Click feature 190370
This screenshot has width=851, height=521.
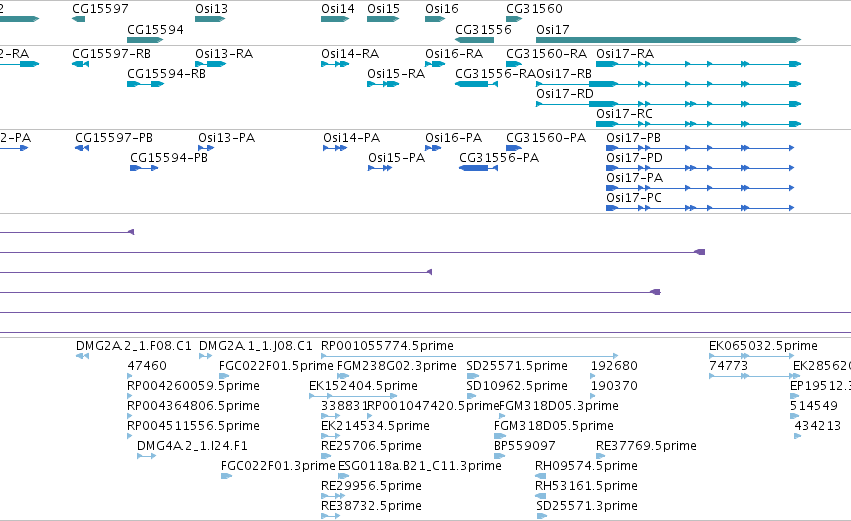pos(614,386)
